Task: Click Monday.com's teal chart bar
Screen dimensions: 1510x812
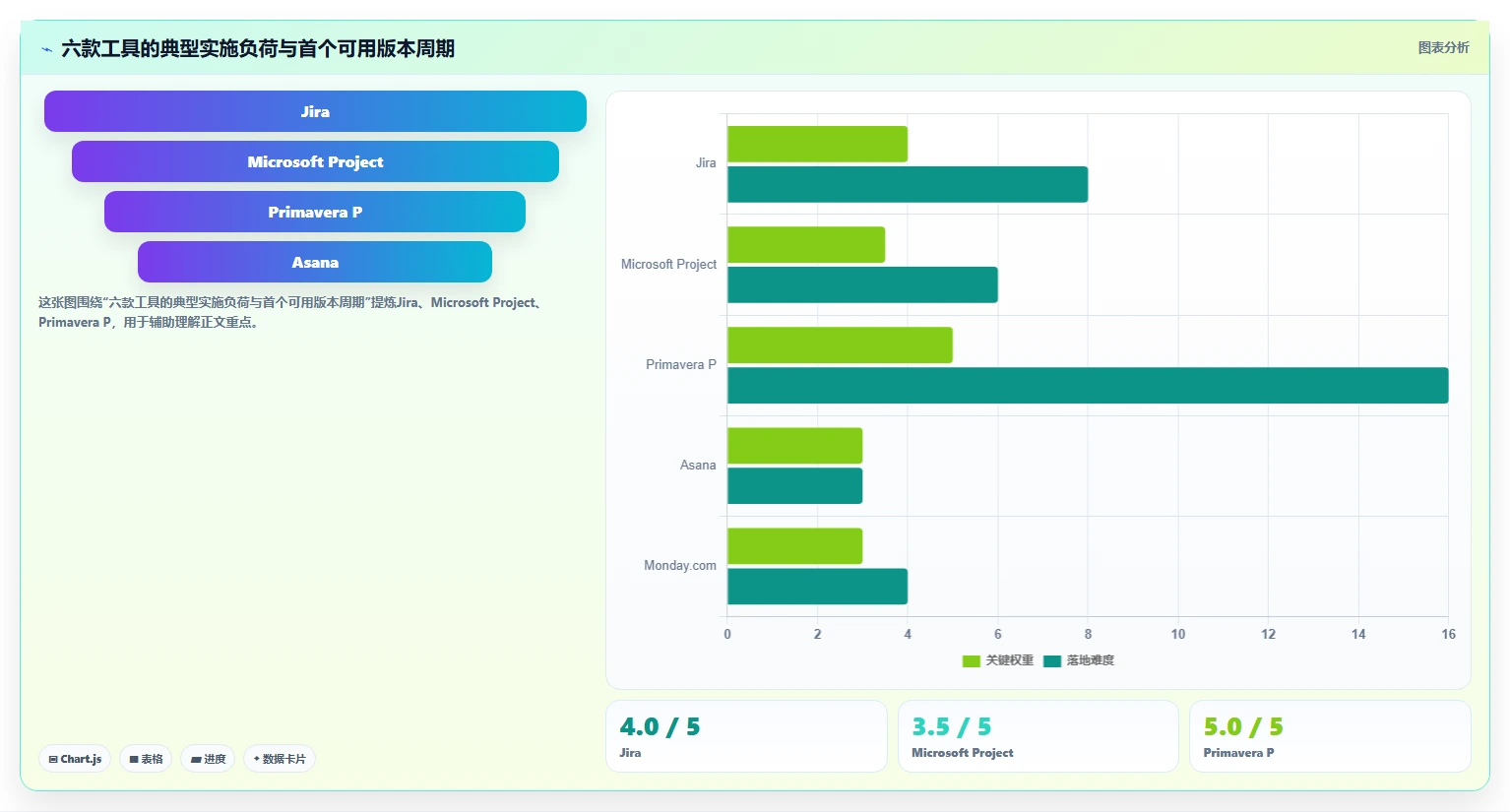Action: coord(817,586)
